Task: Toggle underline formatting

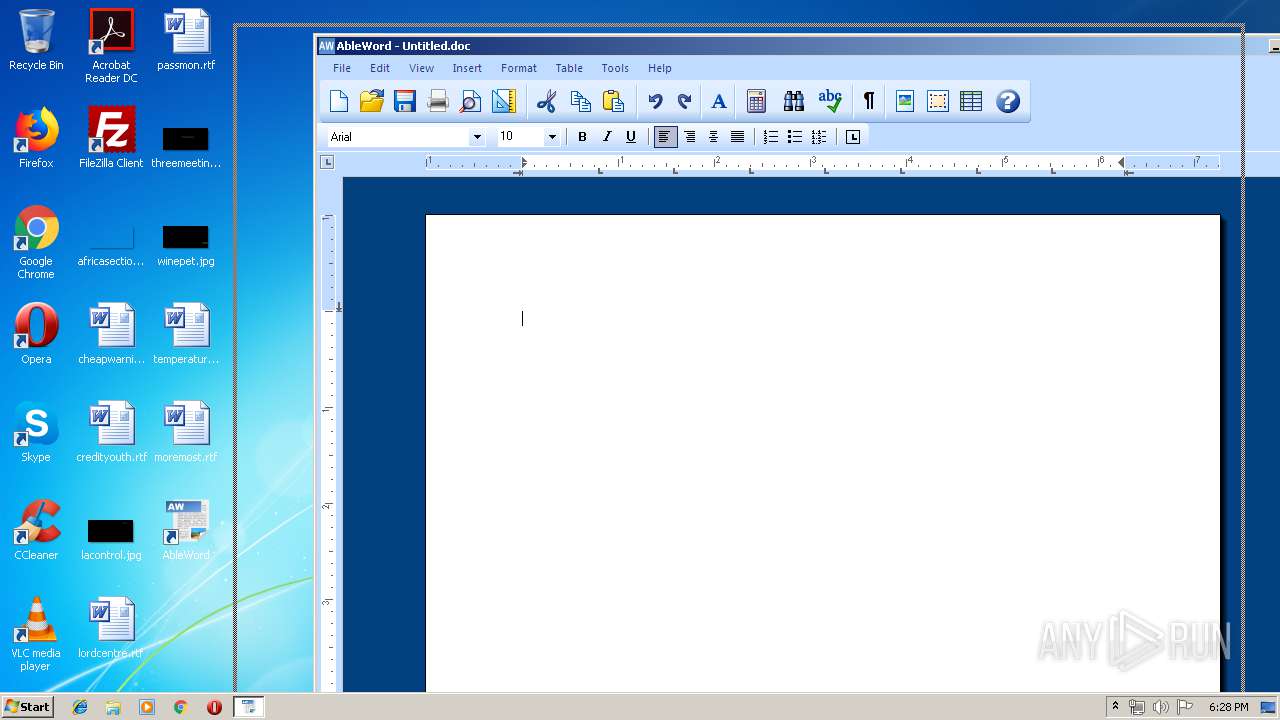Action: [630, 137]
